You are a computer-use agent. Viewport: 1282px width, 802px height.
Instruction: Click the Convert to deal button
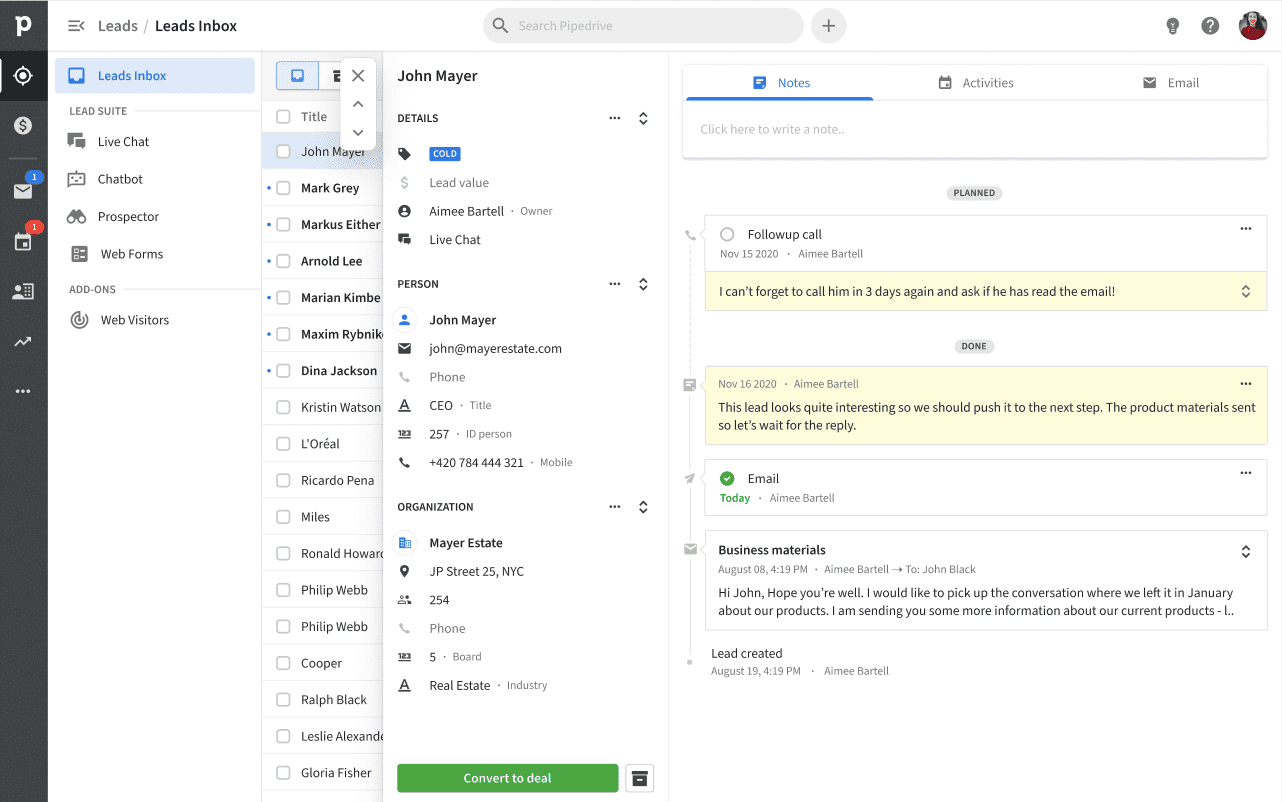point(508,778)
